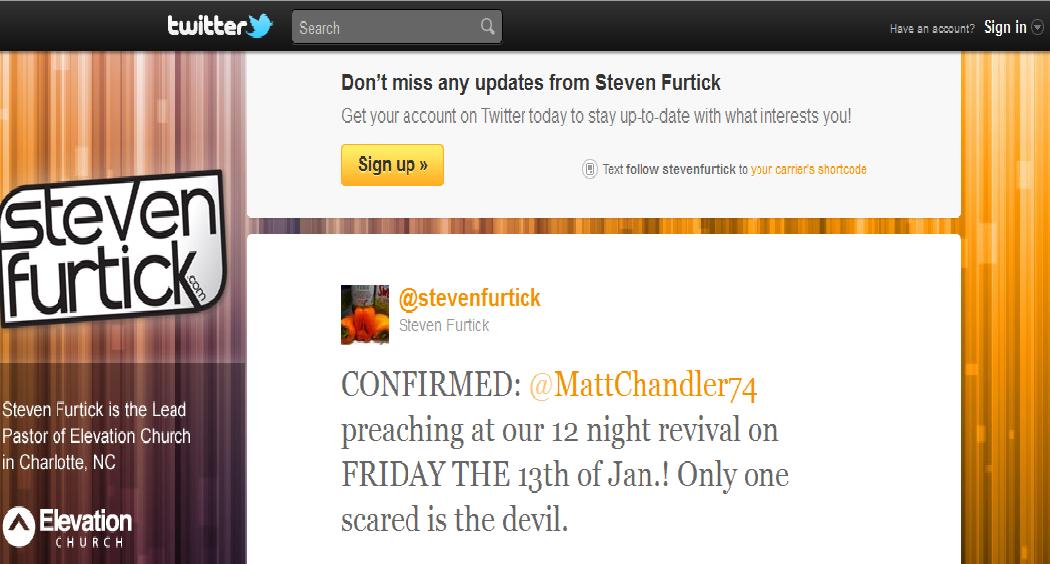Open the StevenFurtick.com logo badge

pos(112,249)
